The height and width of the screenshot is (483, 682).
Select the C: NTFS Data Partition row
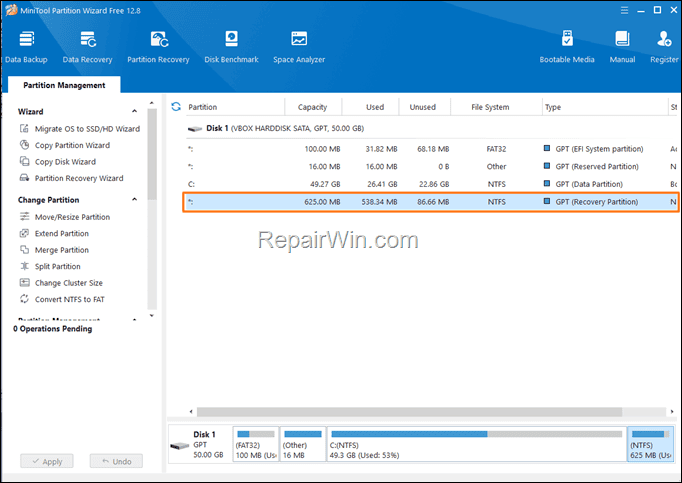(x=431, y=184)
